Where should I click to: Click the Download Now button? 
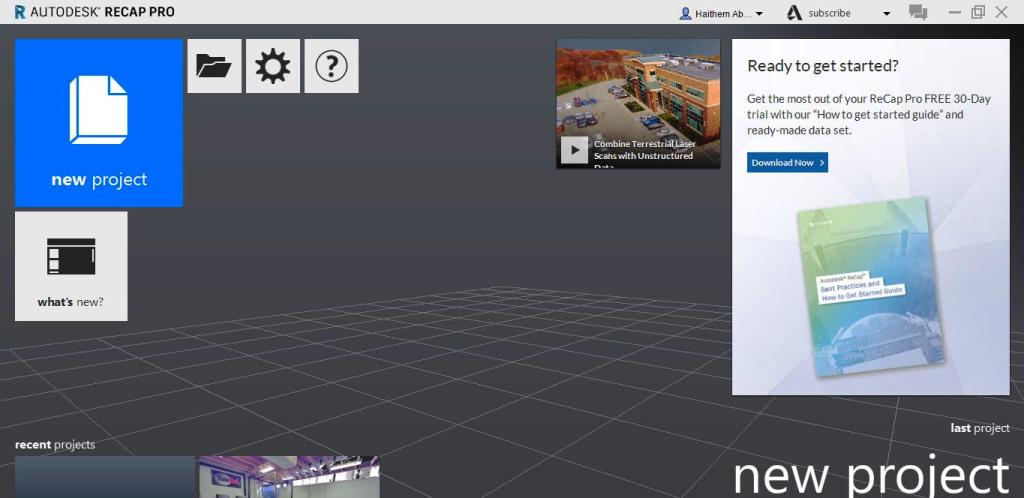[788, 163]
